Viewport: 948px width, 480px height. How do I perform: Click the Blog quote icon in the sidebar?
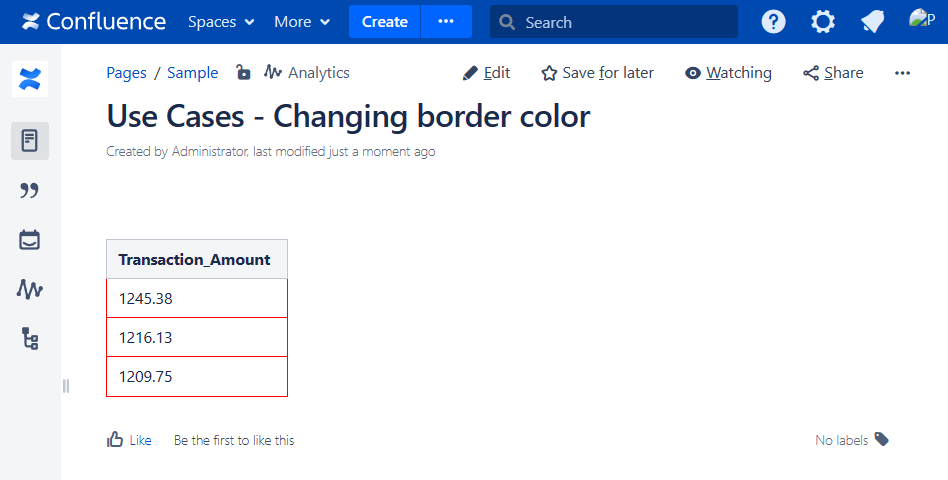coord(30,191)
